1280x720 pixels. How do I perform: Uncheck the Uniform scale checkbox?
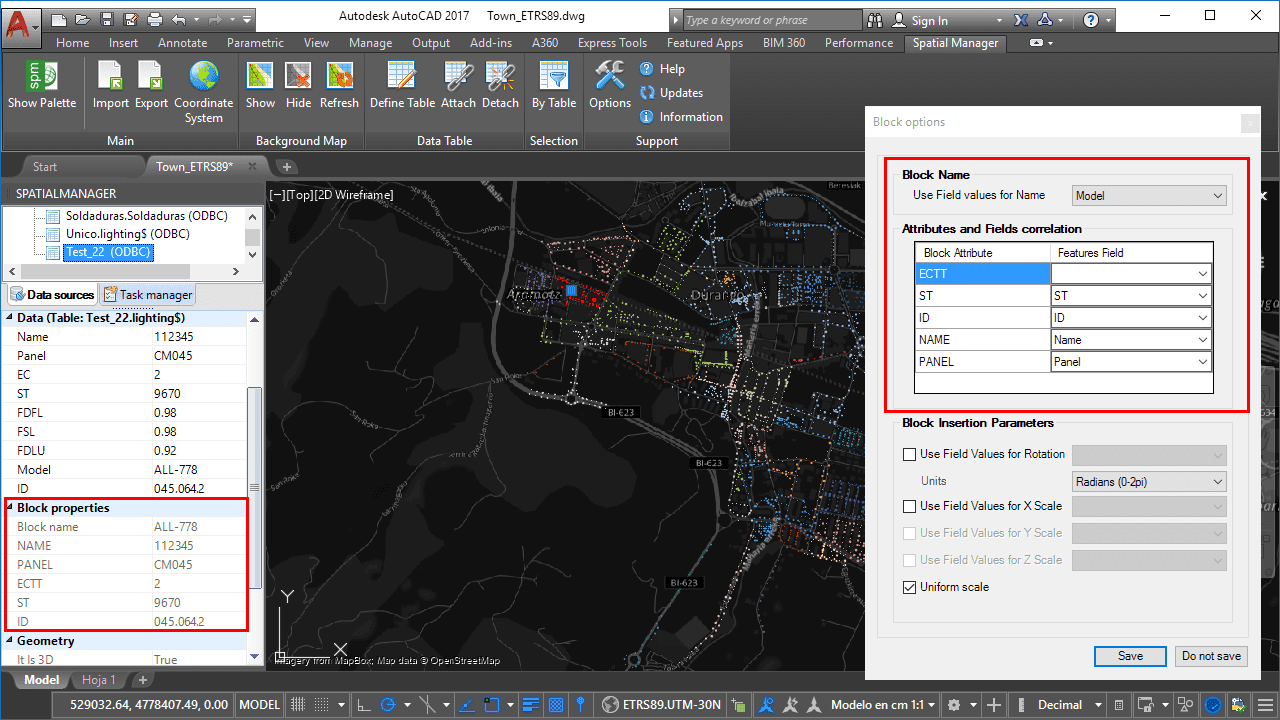point(909,587)
